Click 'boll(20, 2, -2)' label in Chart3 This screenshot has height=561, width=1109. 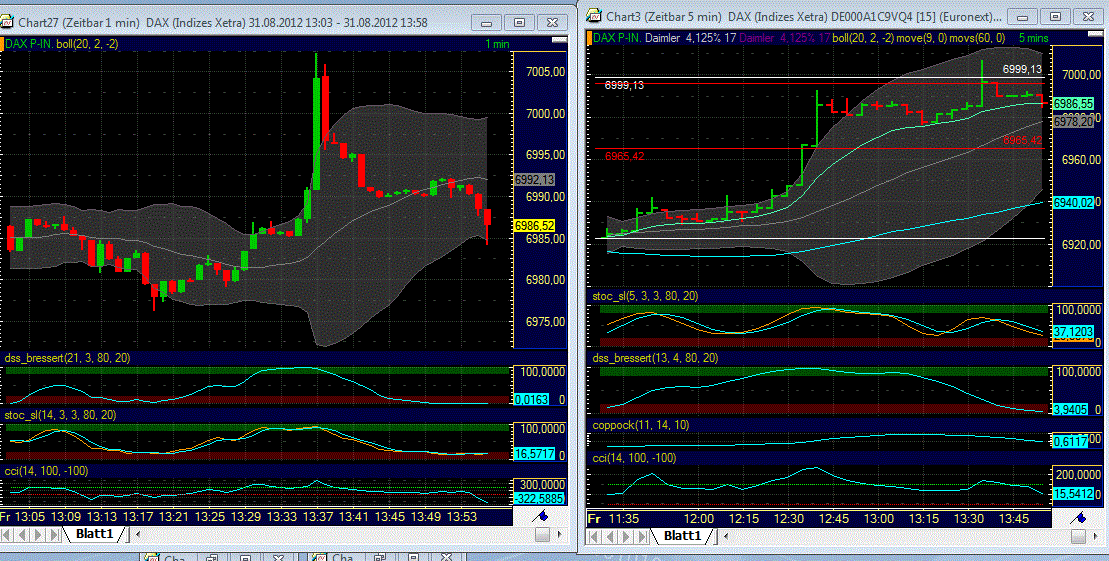863,37
